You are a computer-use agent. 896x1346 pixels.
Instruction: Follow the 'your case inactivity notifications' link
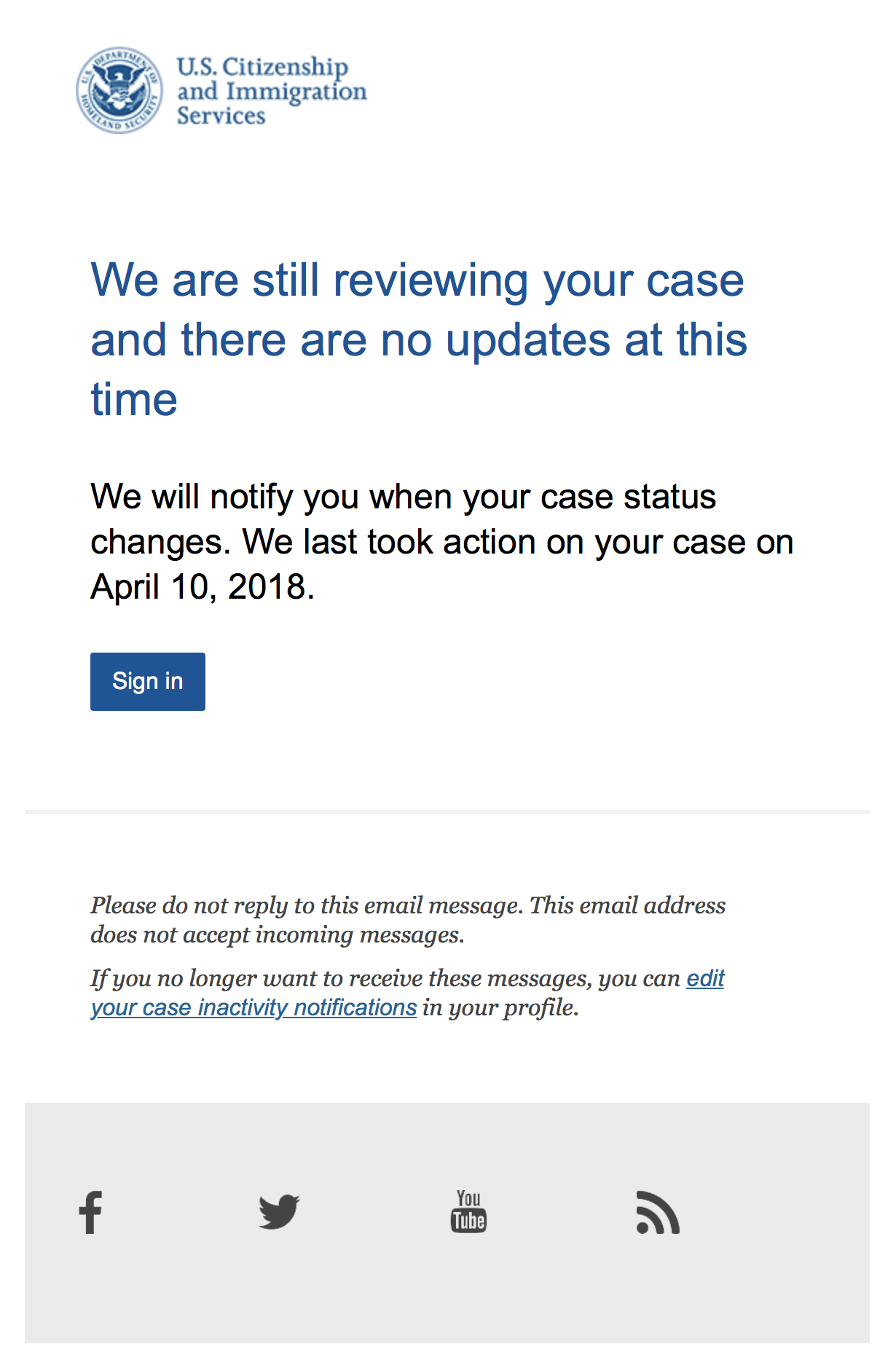click(254, 1007)
